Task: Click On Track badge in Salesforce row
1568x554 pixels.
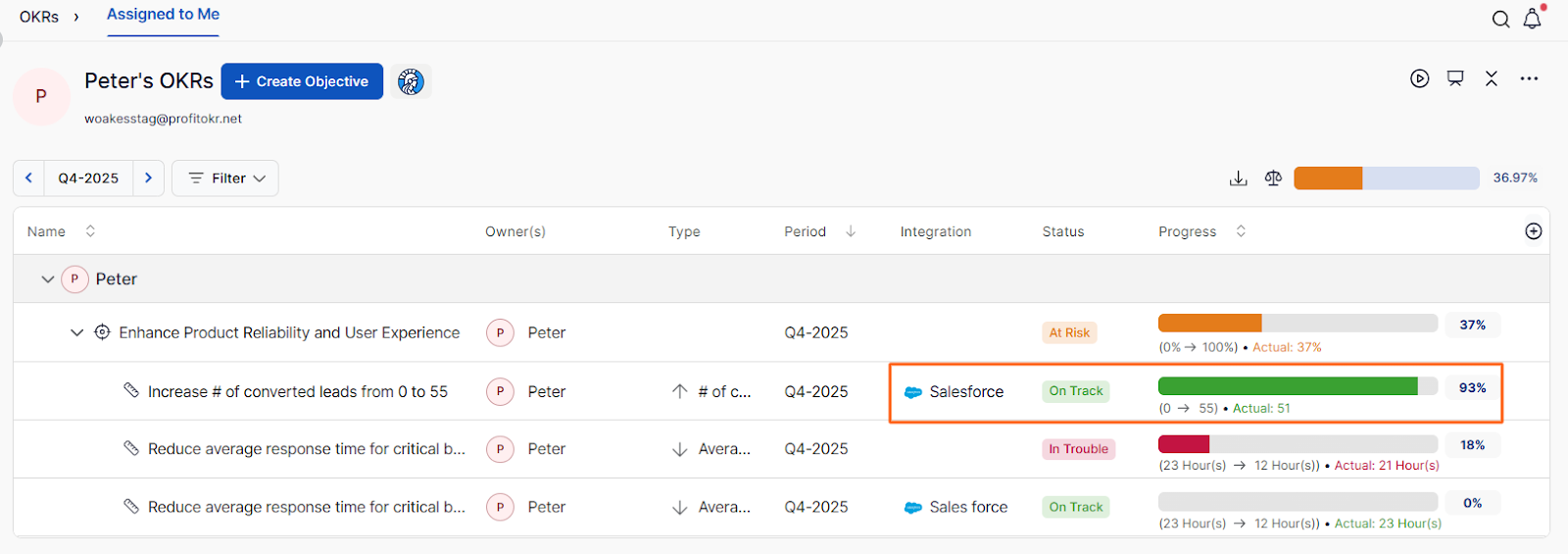Action: pos(1076,390)
